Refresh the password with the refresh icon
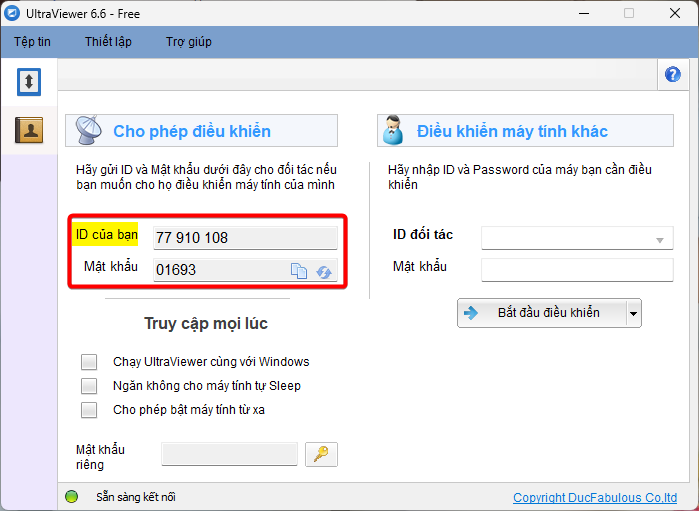 pos(324,271)
